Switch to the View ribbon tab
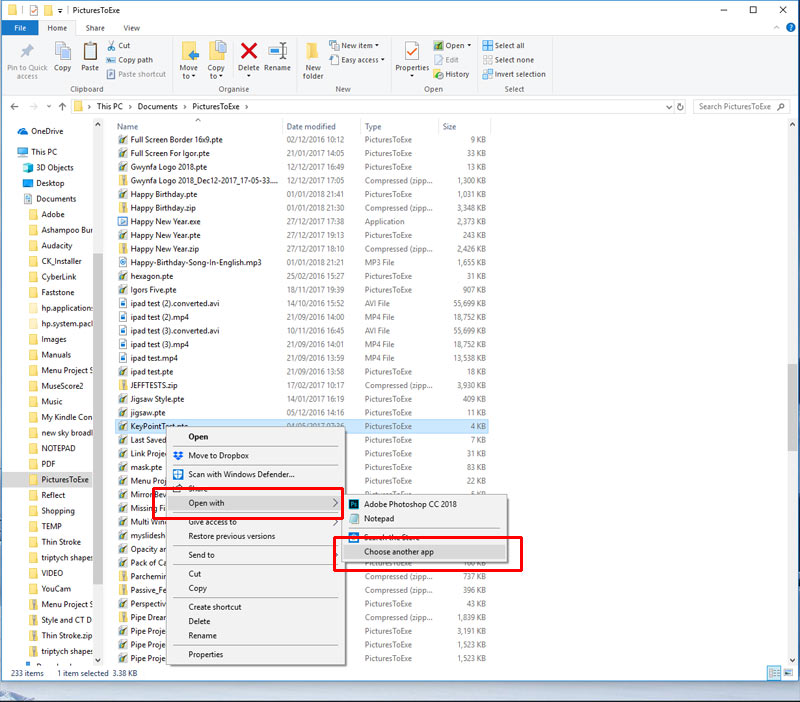 click(132, 28)
